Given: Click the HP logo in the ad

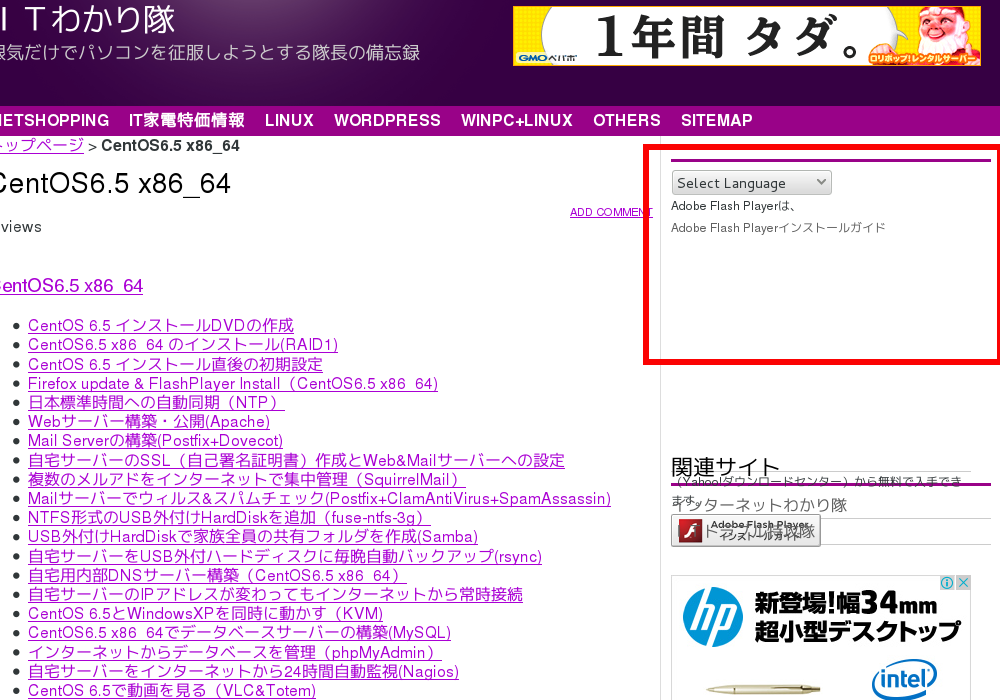Looking at the screenshot, I should pyautogui.click(x=712, y=617).
